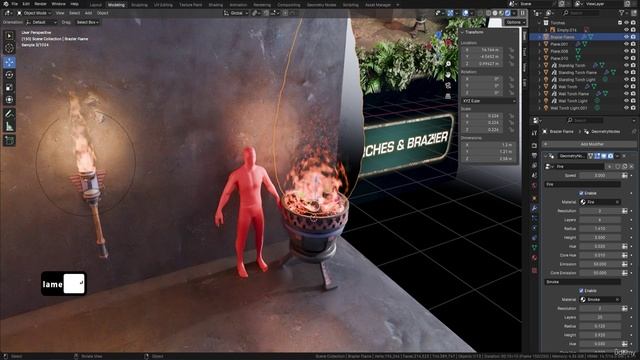Open the Object Data green triangle tab

coord(534,247)
